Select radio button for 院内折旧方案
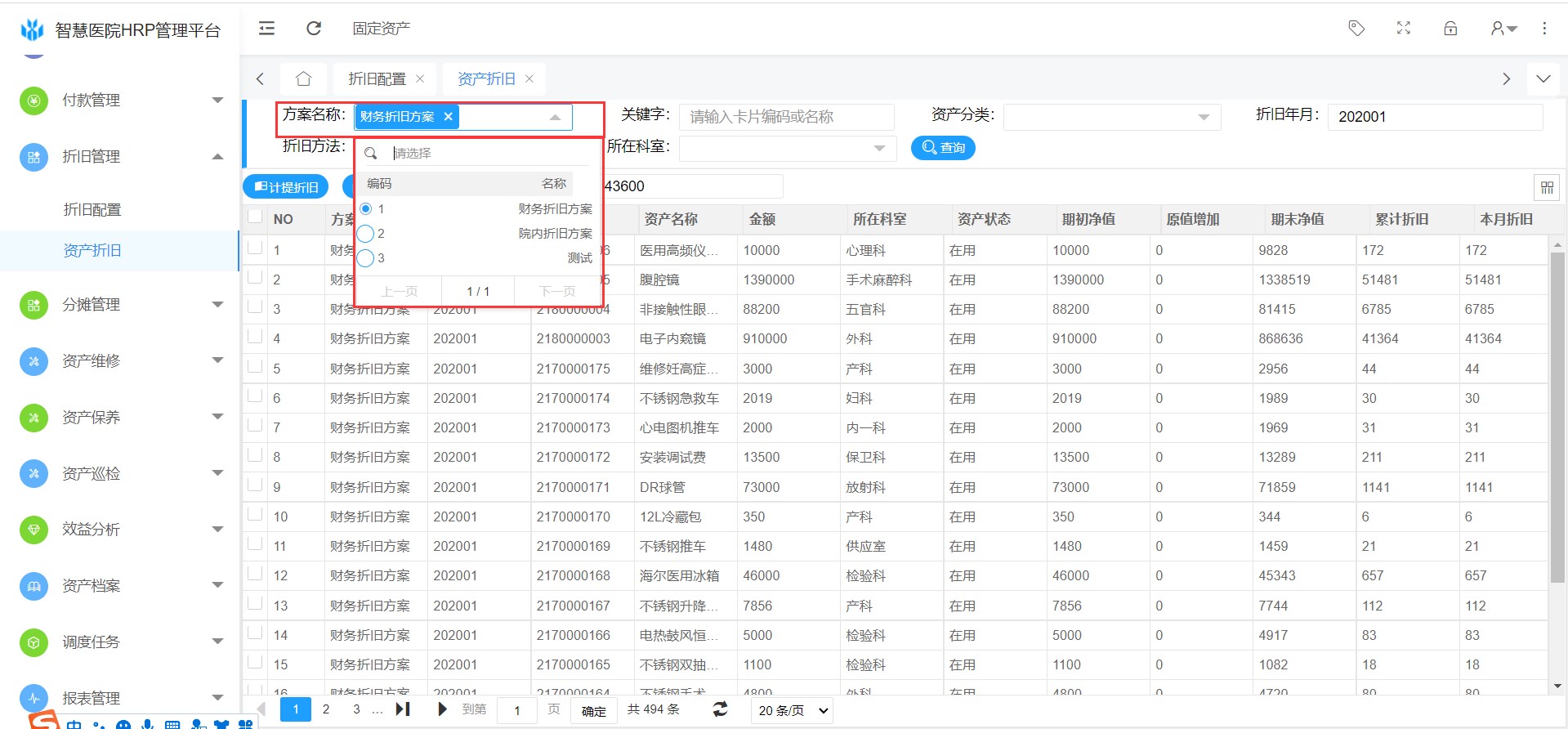 click(x=365, y=234)
